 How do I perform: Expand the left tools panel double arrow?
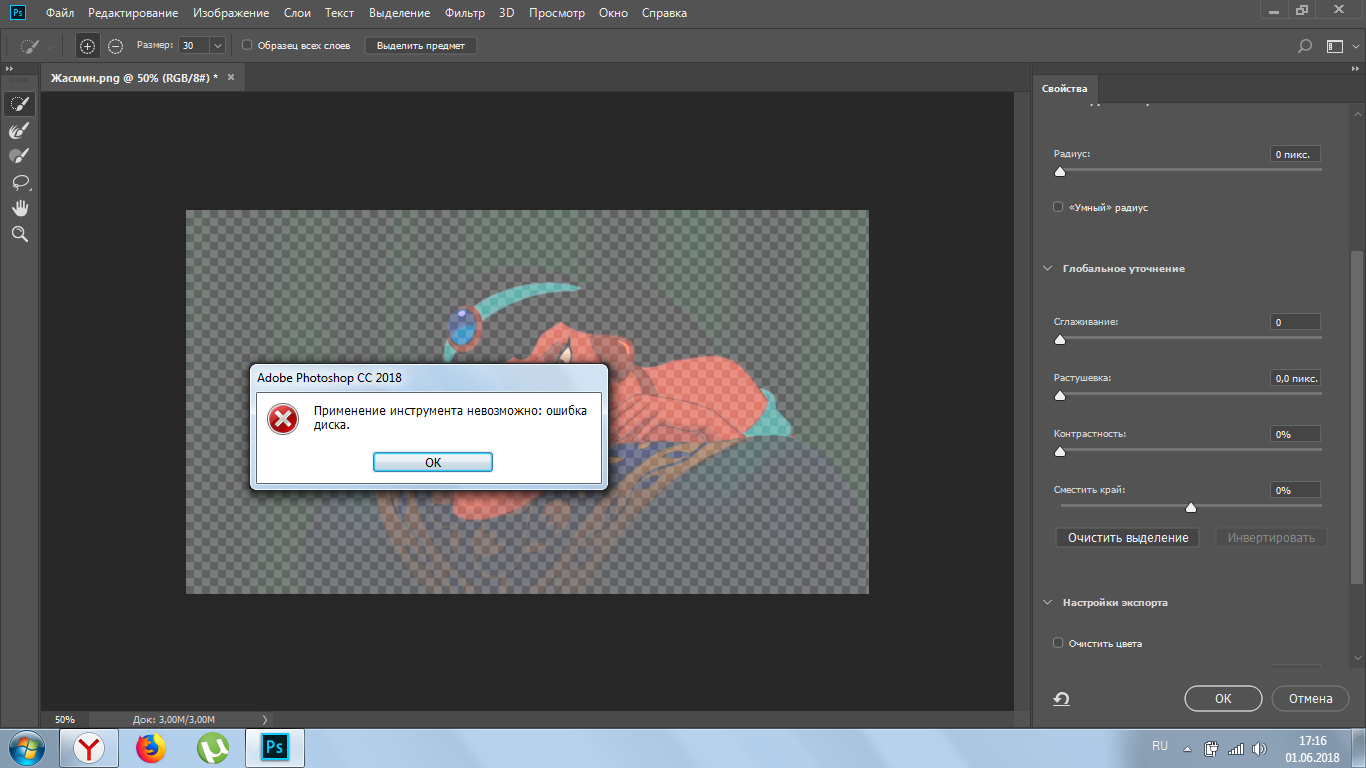pos(10,68)
